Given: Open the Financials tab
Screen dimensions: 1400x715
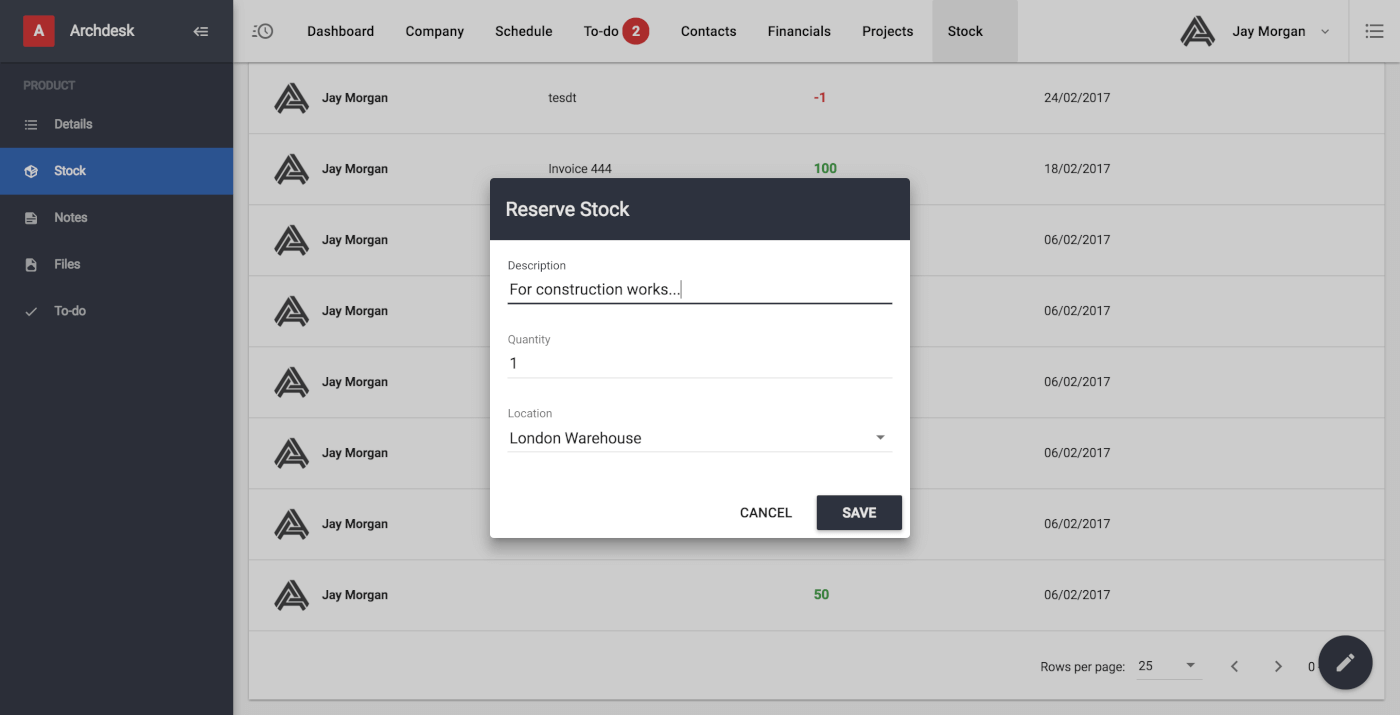Looking at the screenshot, I should coord(799,31).
